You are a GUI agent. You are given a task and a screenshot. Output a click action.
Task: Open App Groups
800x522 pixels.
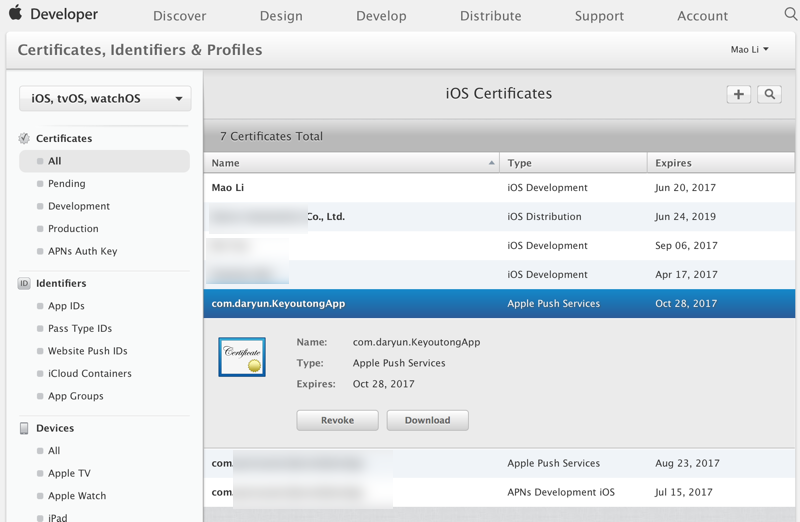point(76,396)
